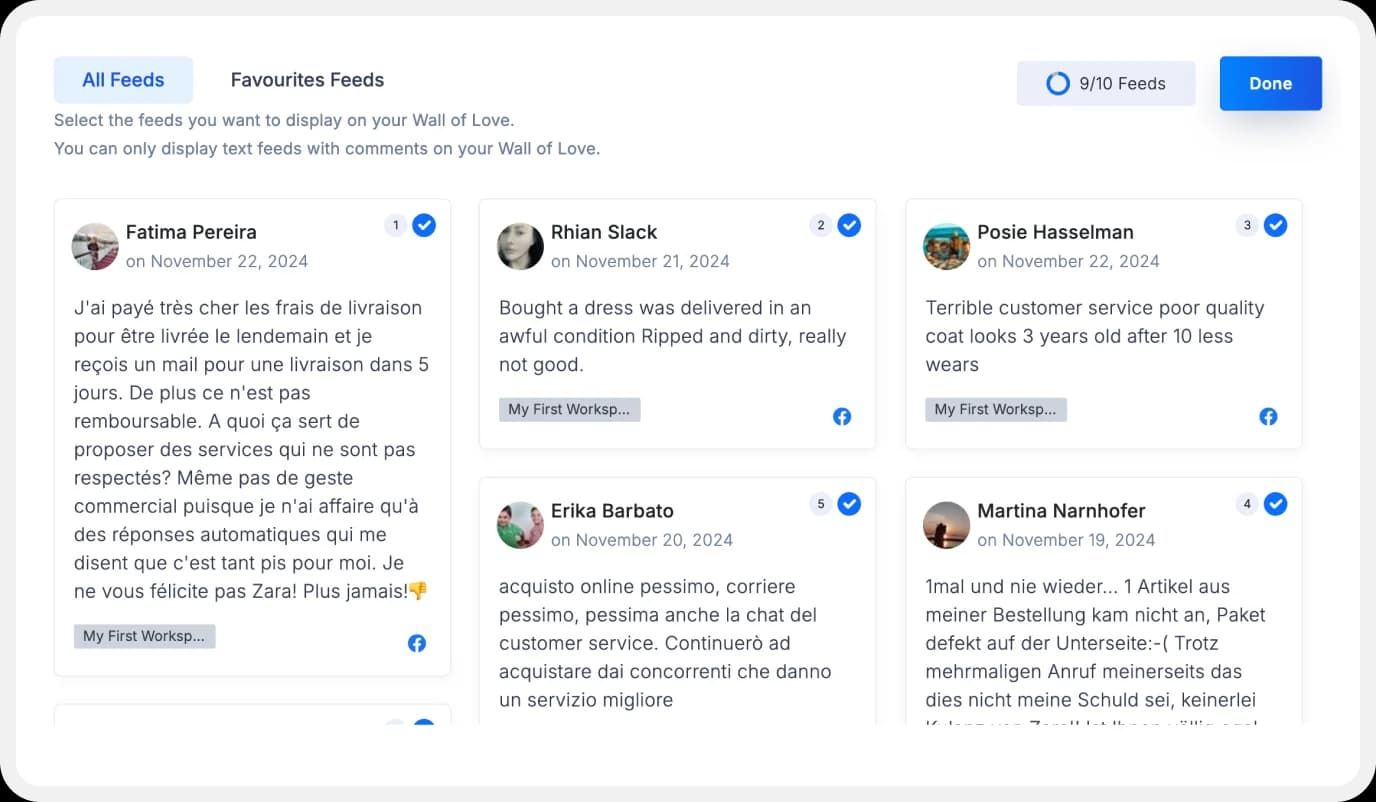Deselect Martina Narnhofer's review checkmark
Image resolution: width=1376 pixels, height=802 pixels.
[x=1276, y=504]
